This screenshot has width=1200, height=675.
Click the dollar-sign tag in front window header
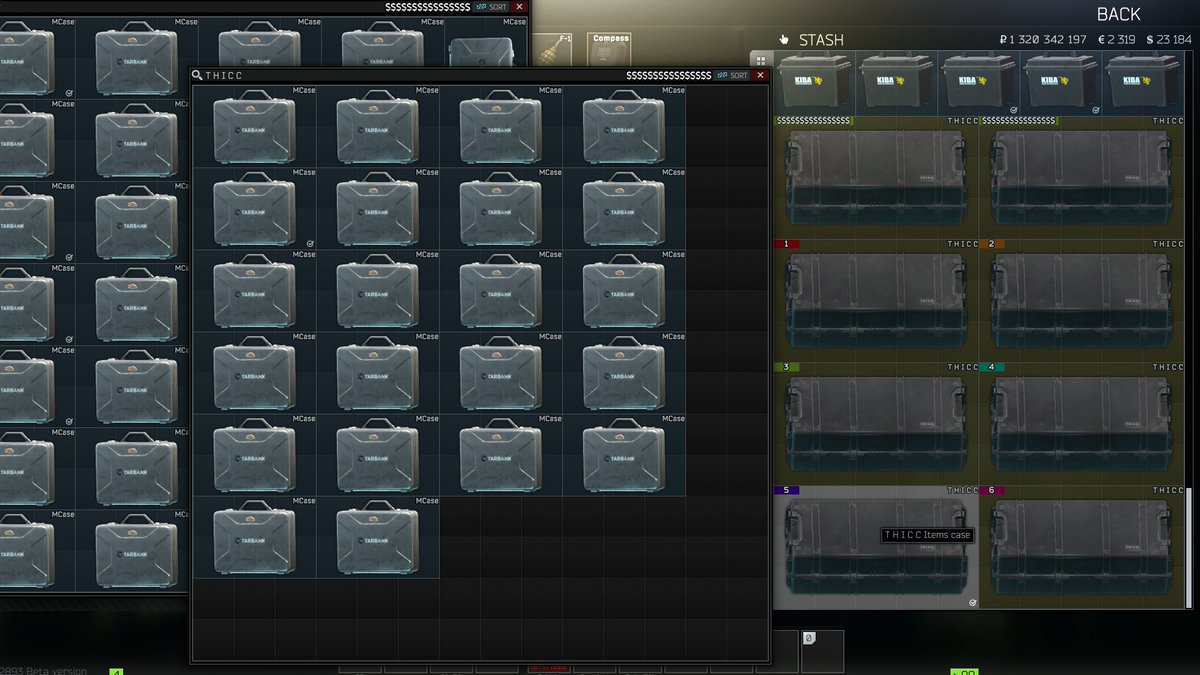point(668,75)
